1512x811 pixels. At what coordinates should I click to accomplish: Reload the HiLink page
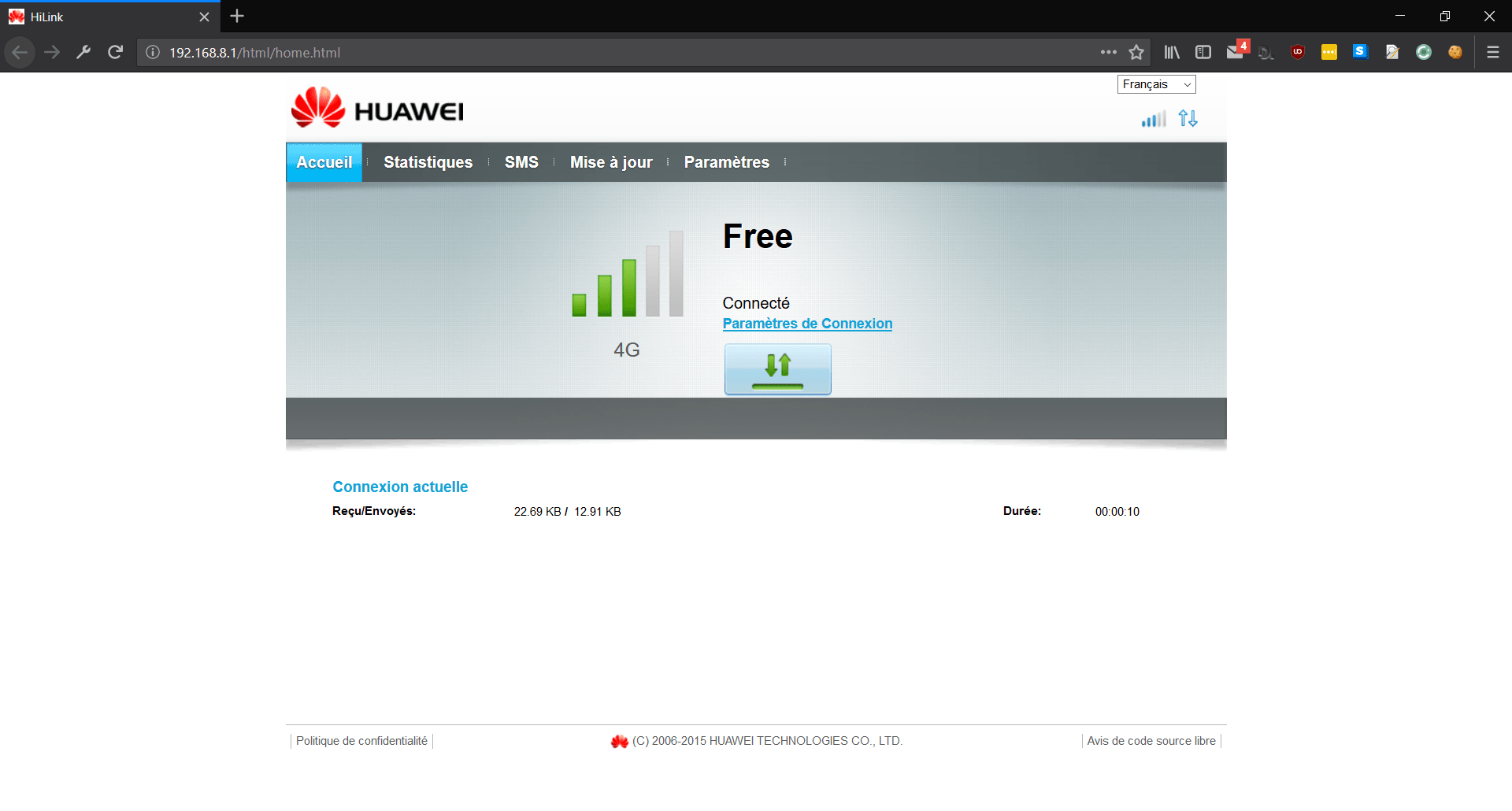(x=115, y=53)
